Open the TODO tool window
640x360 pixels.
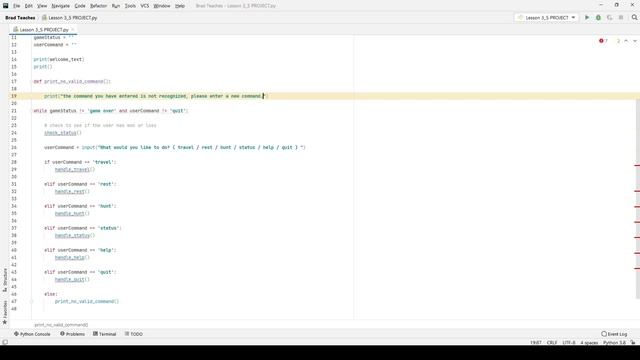pos(133,334)
